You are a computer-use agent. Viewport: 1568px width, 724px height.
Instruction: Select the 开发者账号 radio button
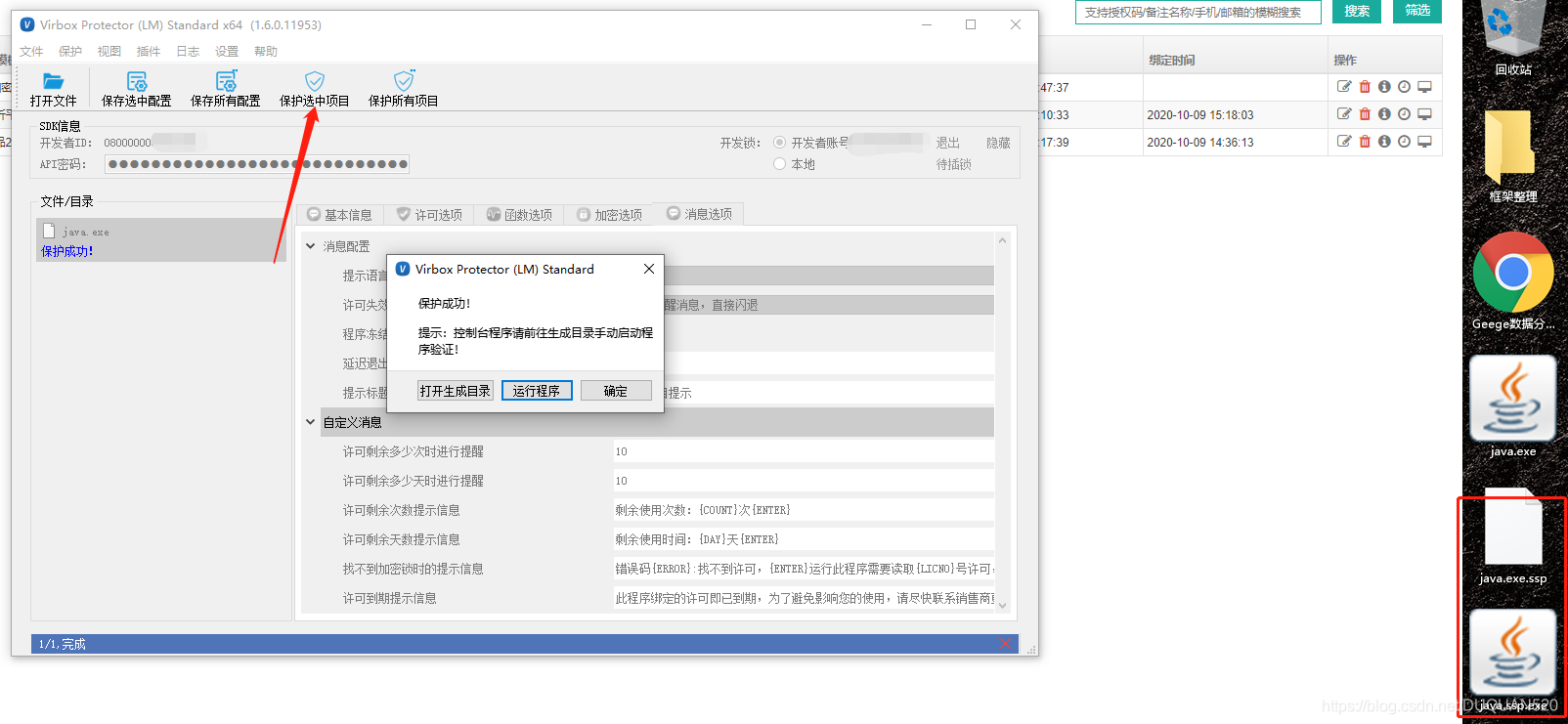[779, 143]
